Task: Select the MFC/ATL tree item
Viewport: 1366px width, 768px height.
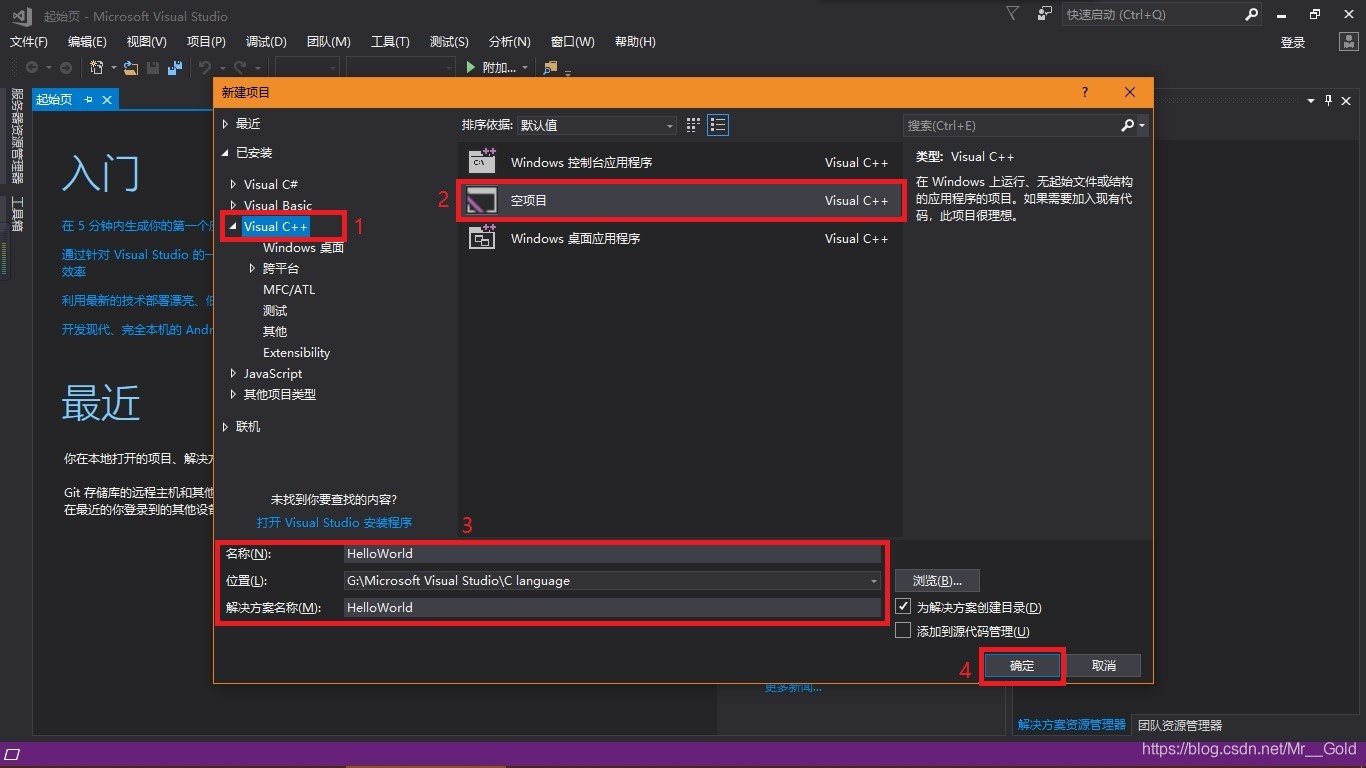Action: click(x=289, y=289)
